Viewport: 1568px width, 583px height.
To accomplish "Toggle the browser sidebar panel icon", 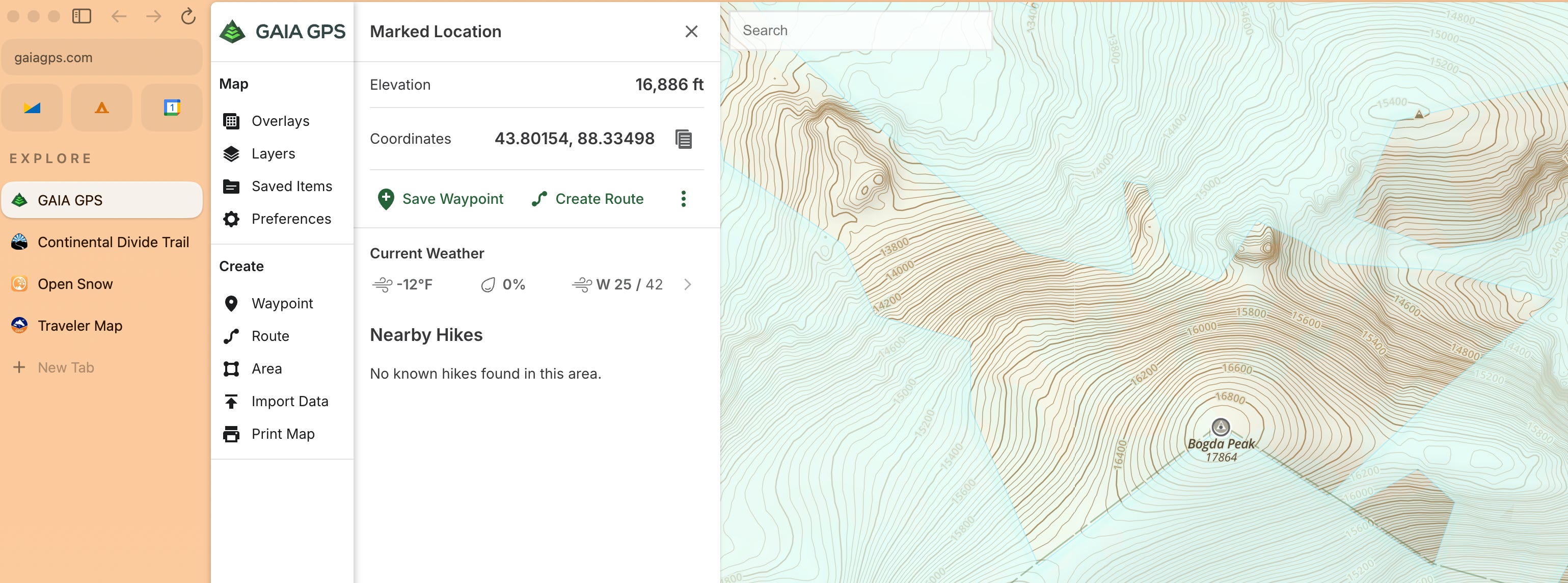I will [x=82, y=16].
